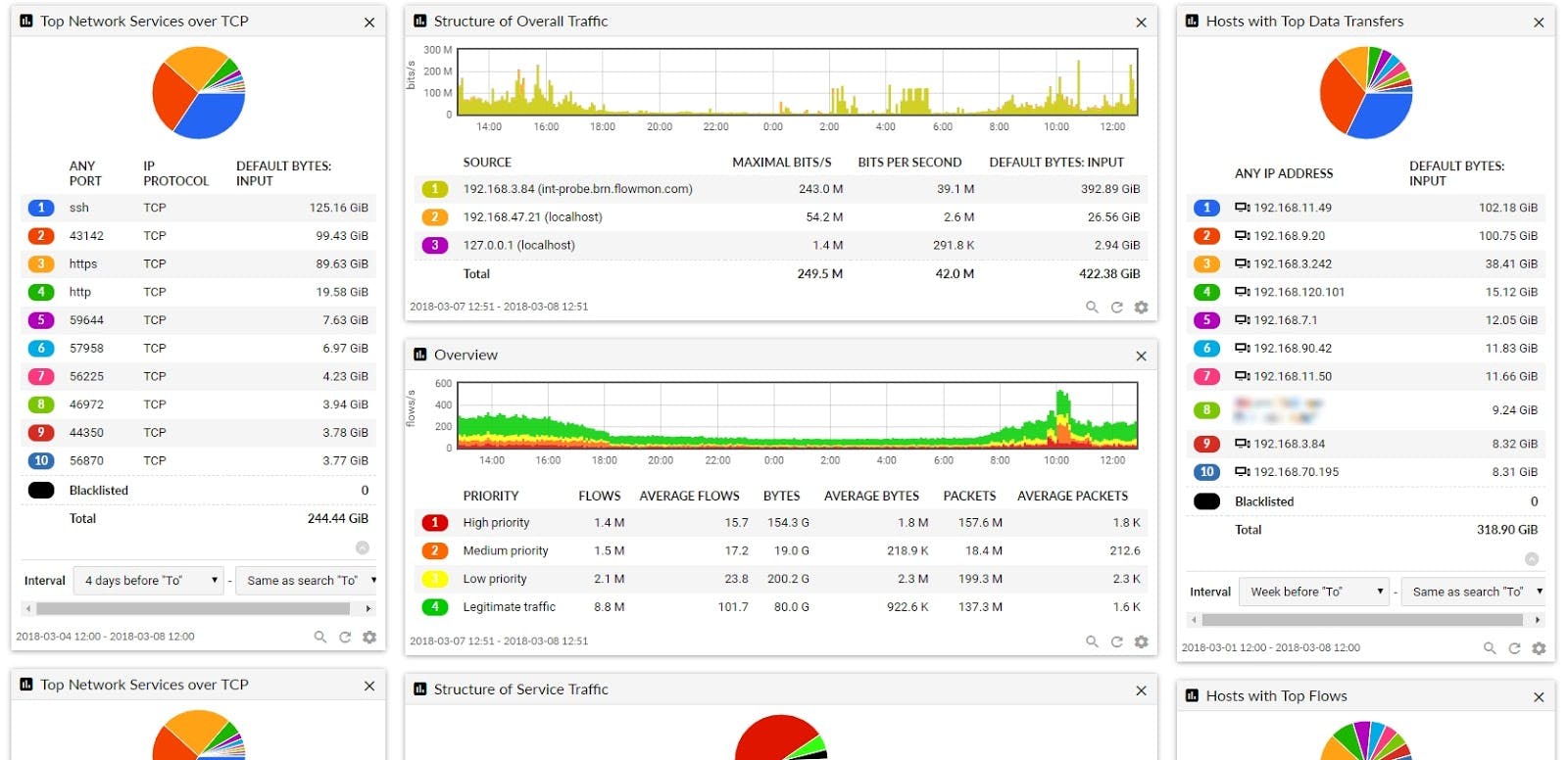This screenshot has height=760, width=1568.
Task: Click refresh icon in Hosts with Top Data Transfers
Action: [1514, 648]
